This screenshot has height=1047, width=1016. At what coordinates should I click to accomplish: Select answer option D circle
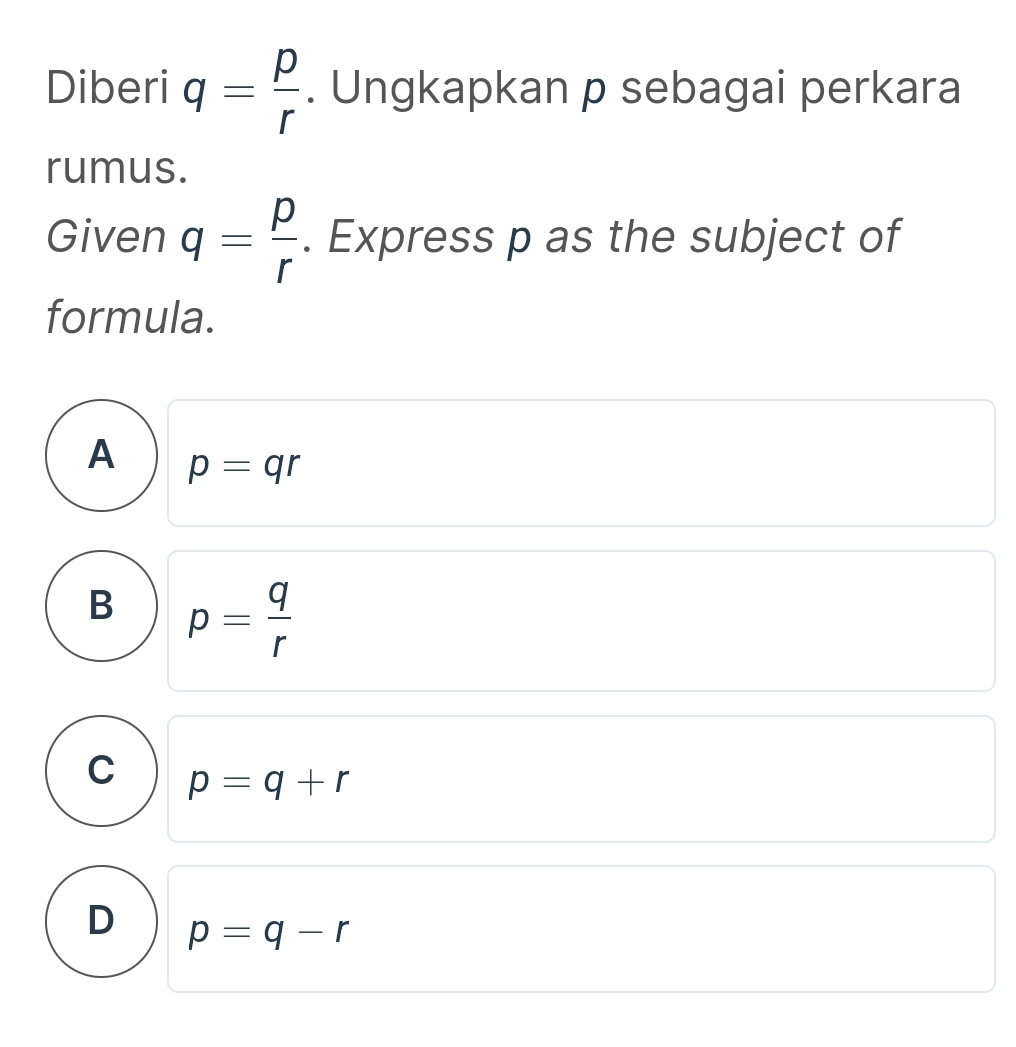tap(100, 921)
